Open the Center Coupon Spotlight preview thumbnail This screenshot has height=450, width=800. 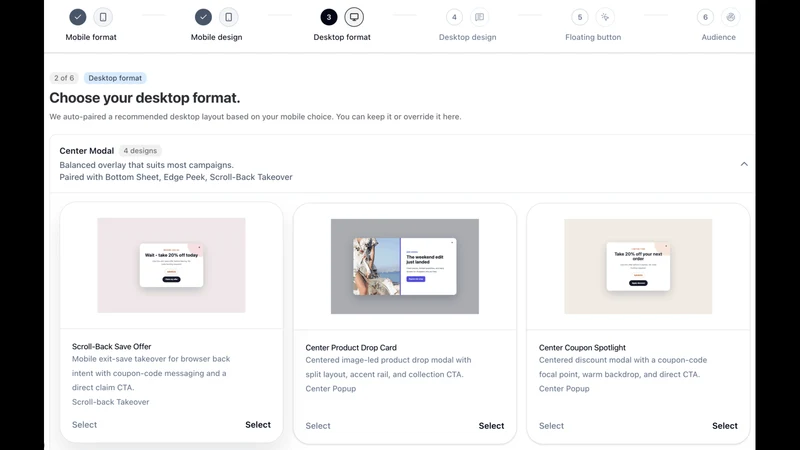point(638,266)
